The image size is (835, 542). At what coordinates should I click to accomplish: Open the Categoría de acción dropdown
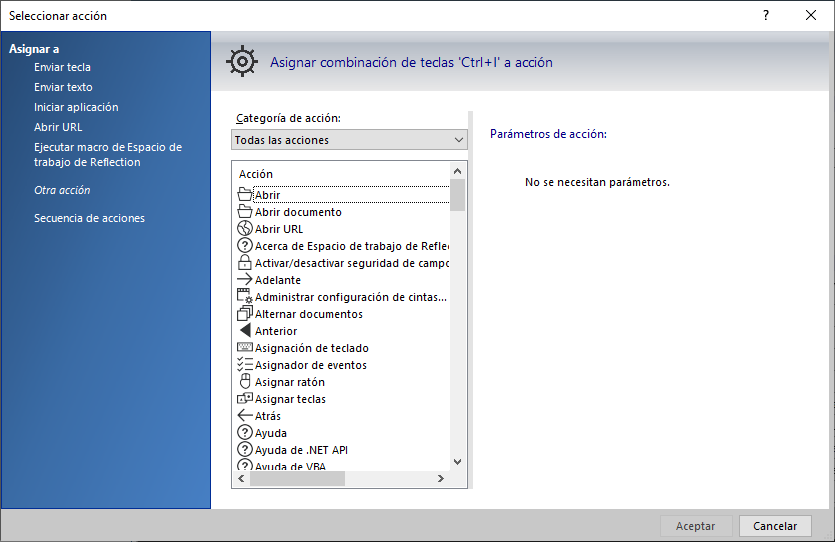(x=349, y=140)
